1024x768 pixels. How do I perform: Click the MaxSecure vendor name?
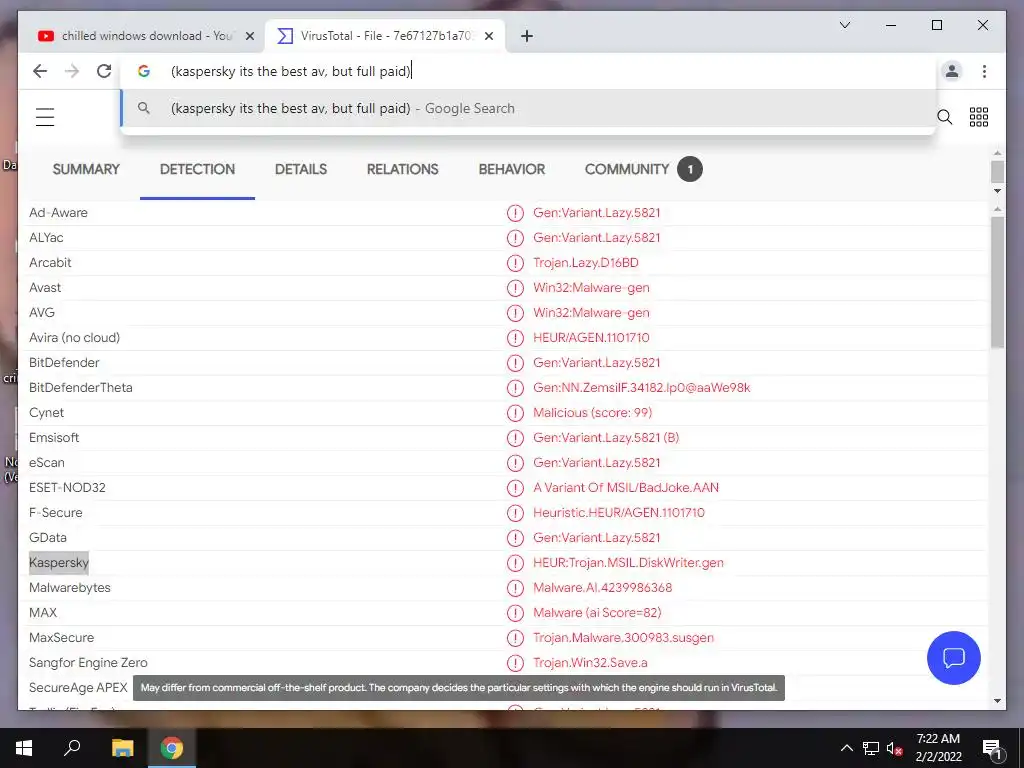click(x=61, y=638)
